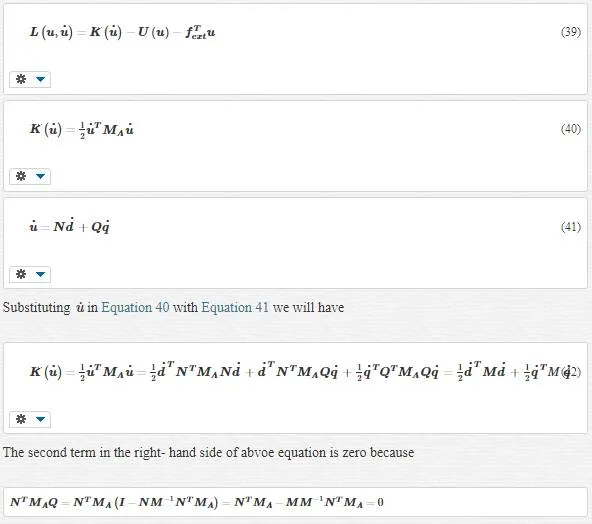Click the NᵀM_AQ = 0 formula box
The height and width of the screenshot is (524, 592).
tap(295, 502)
